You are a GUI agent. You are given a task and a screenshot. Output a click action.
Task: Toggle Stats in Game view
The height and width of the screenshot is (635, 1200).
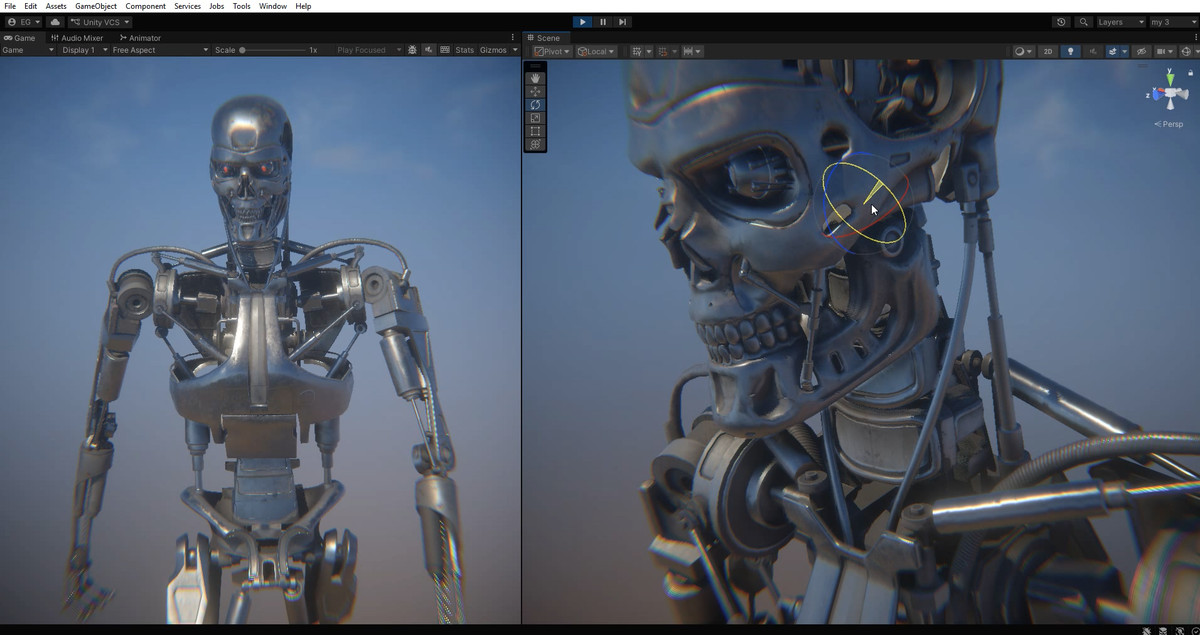465,50
